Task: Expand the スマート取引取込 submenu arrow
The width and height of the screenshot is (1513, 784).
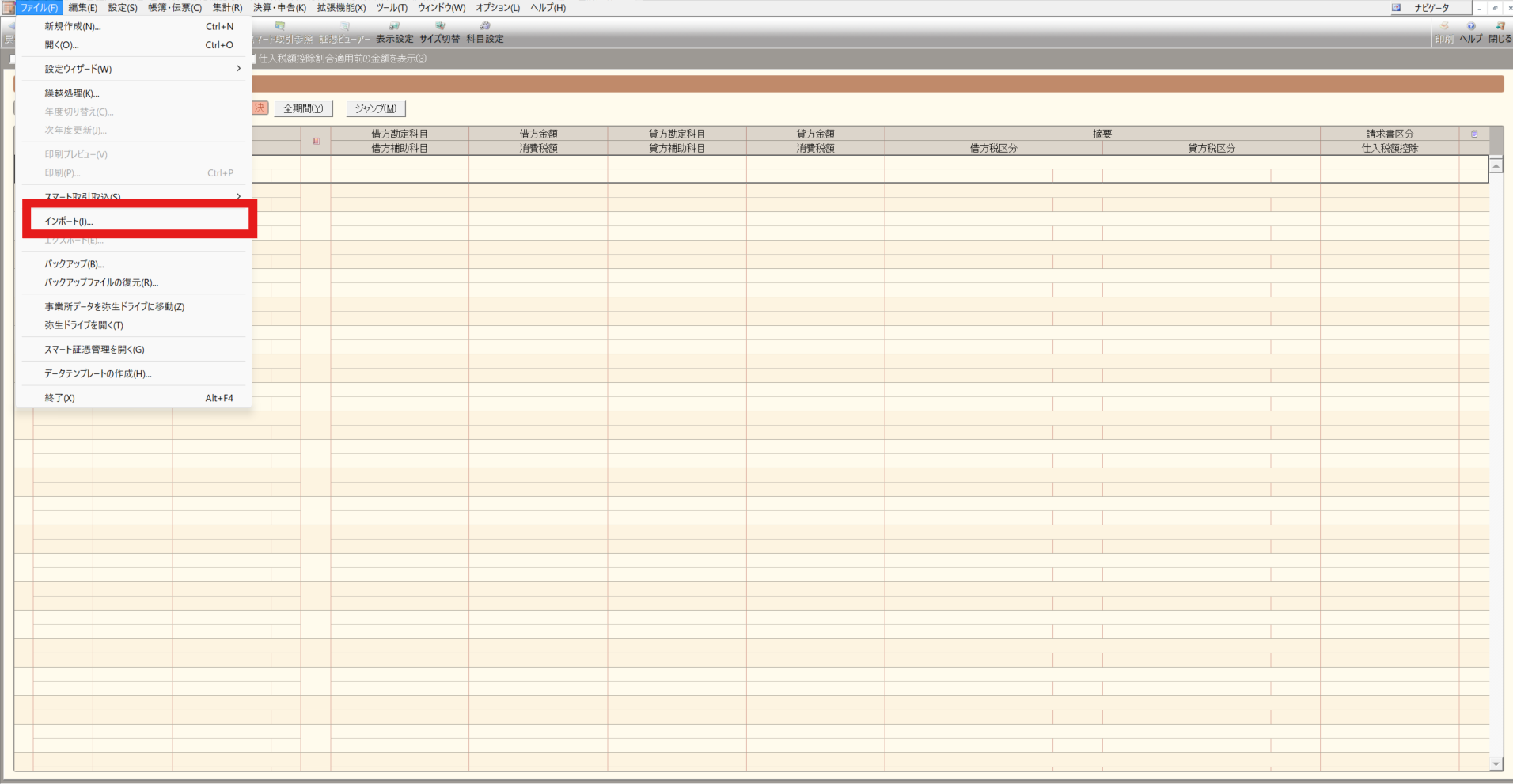Action: pyautogui.click(x=238, y=195)
